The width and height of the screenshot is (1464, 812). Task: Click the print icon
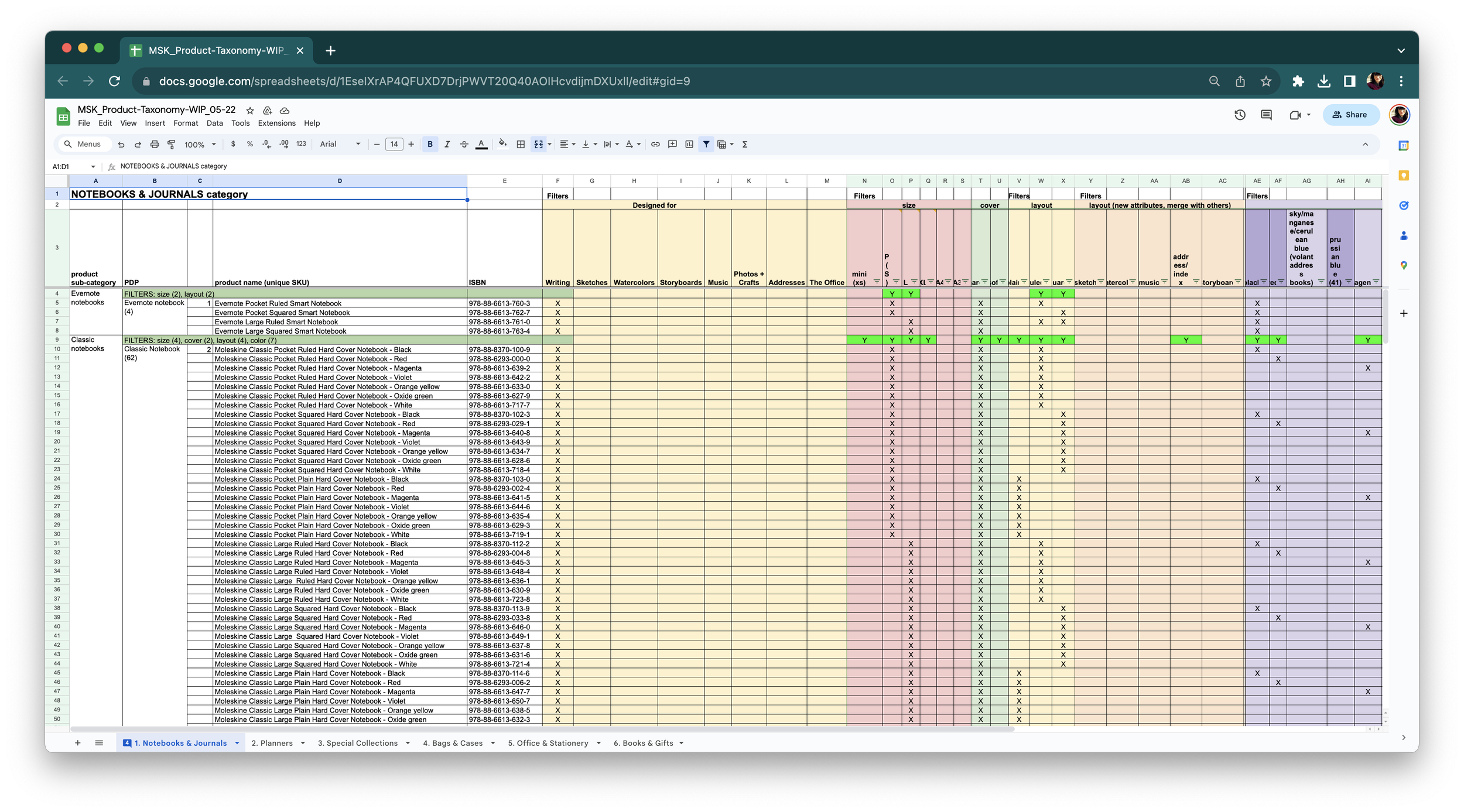[x=155, y=144]
